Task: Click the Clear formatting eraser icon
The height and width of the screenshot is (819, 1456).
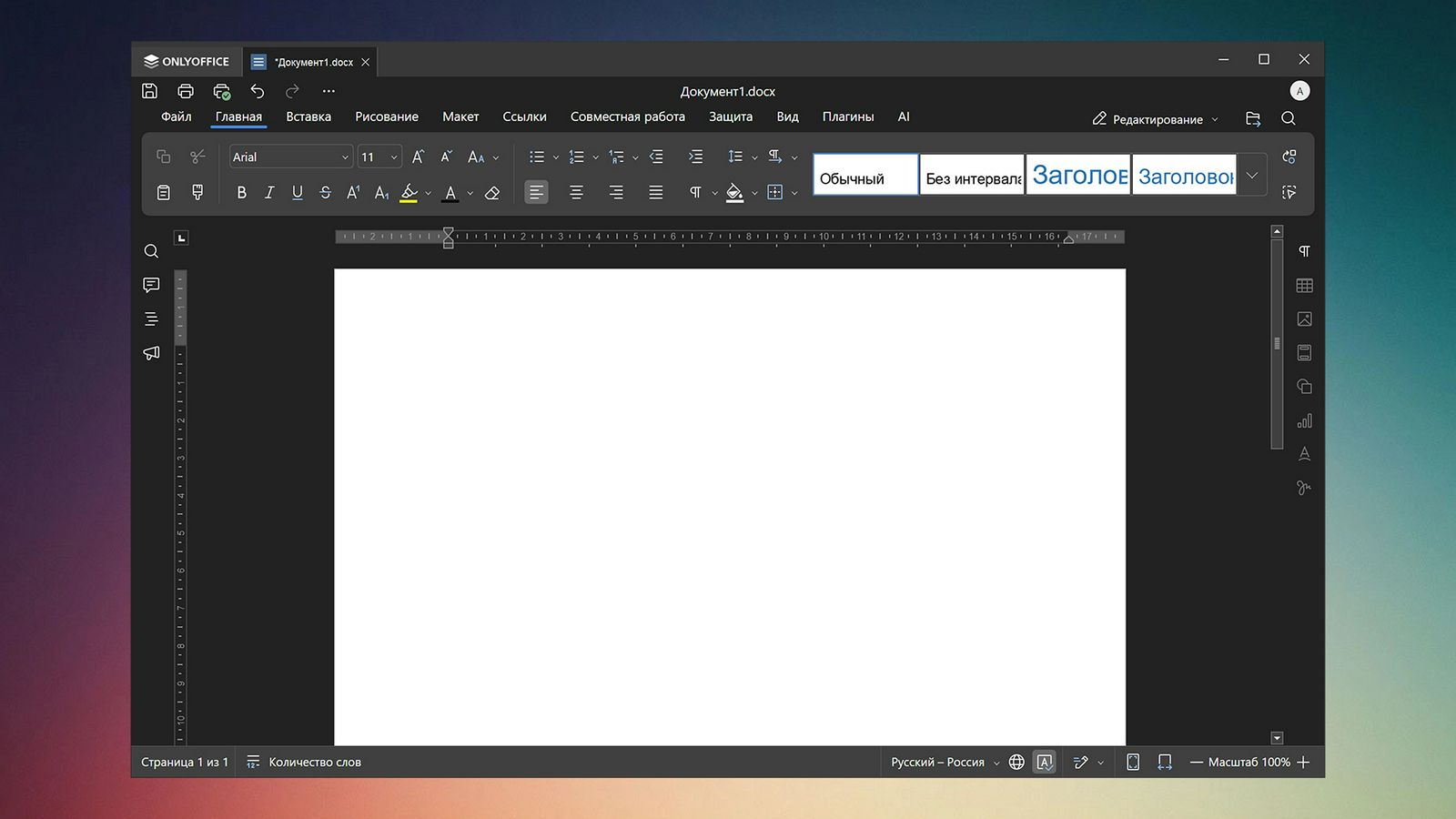Action: (492, 193)
